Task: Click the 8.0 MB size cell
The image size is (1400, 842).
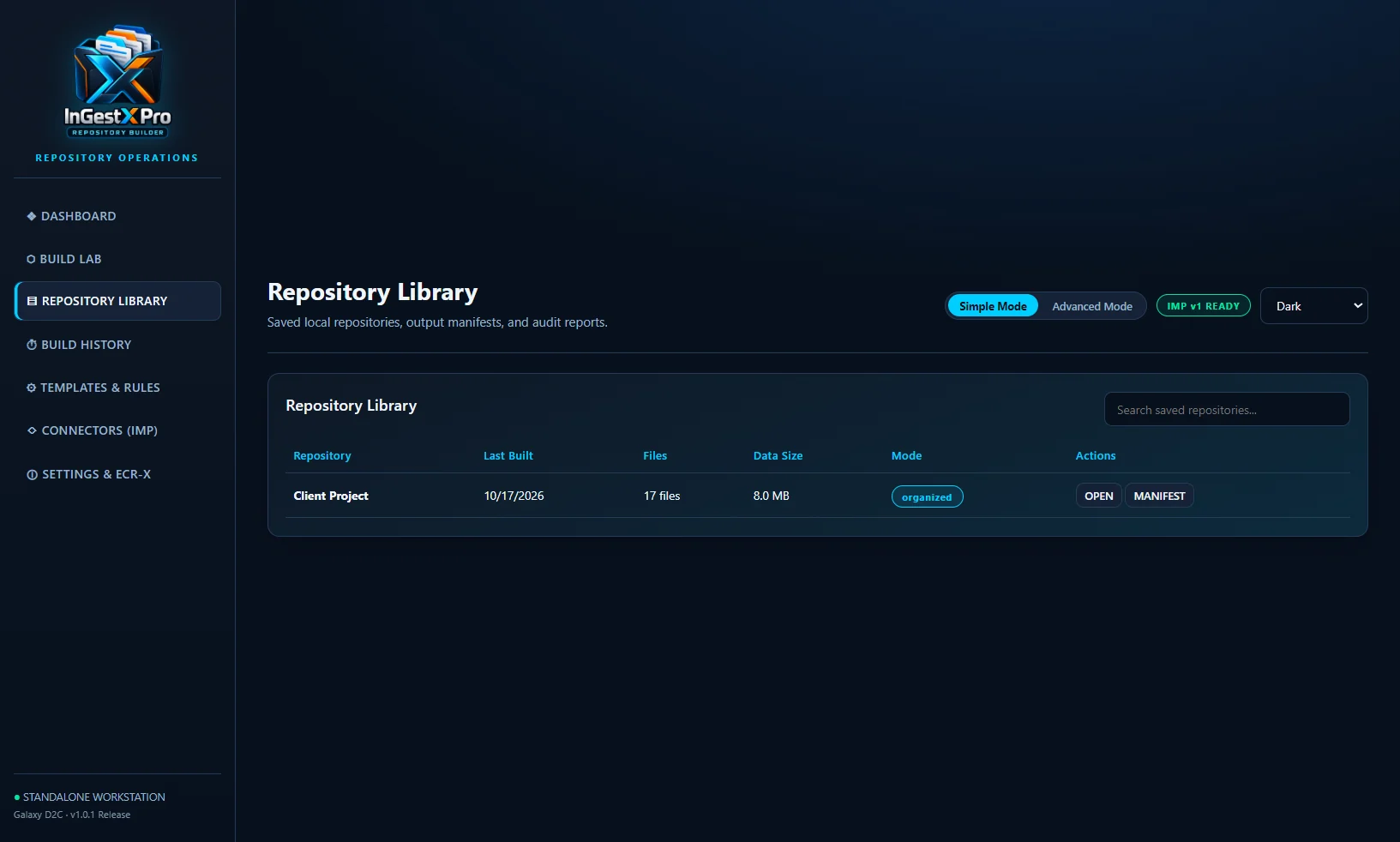Action: [x=771, y=496]
